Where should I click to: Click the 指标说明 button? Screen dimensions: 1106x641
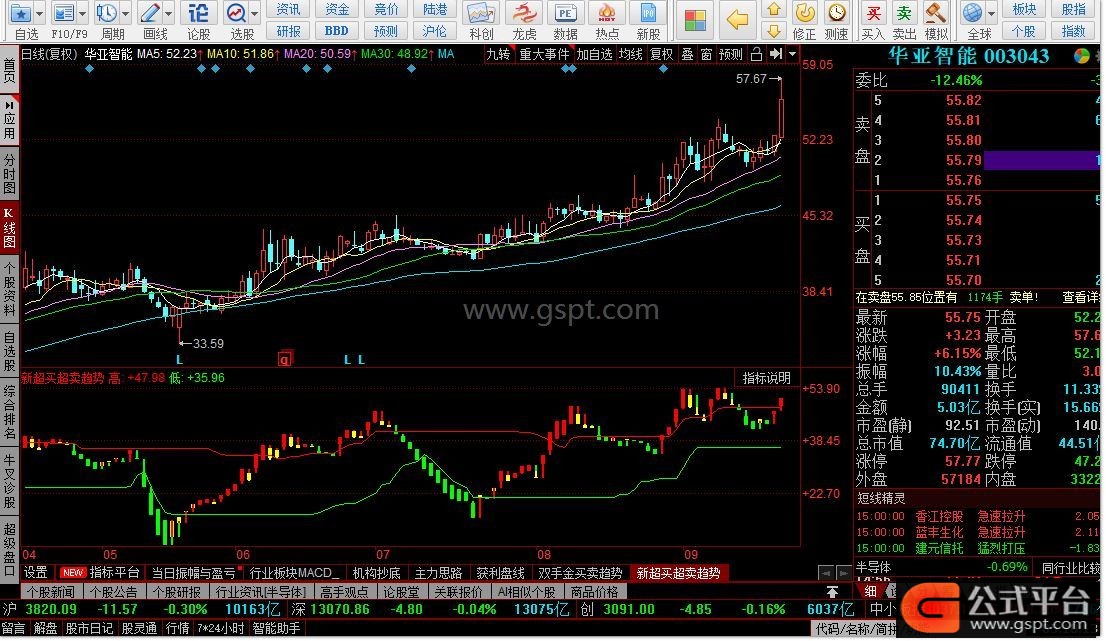[x=766, y=378]
